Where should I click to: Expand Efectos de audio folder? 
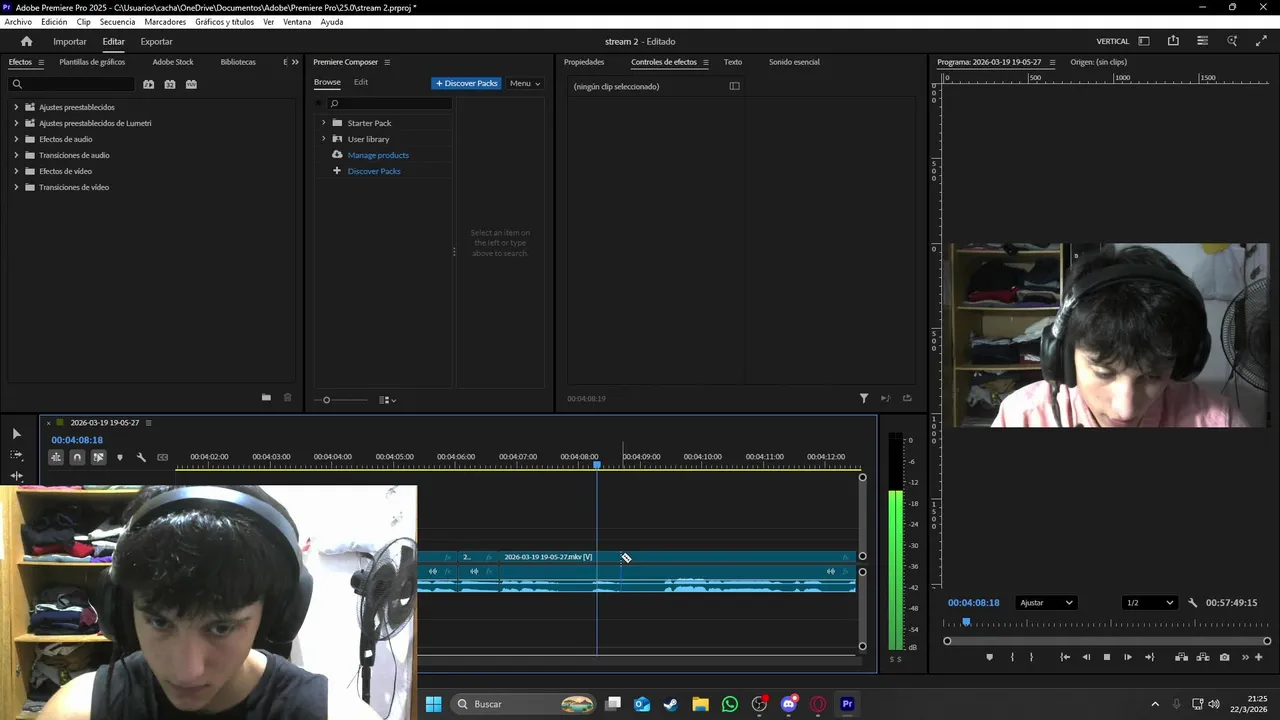16,139
